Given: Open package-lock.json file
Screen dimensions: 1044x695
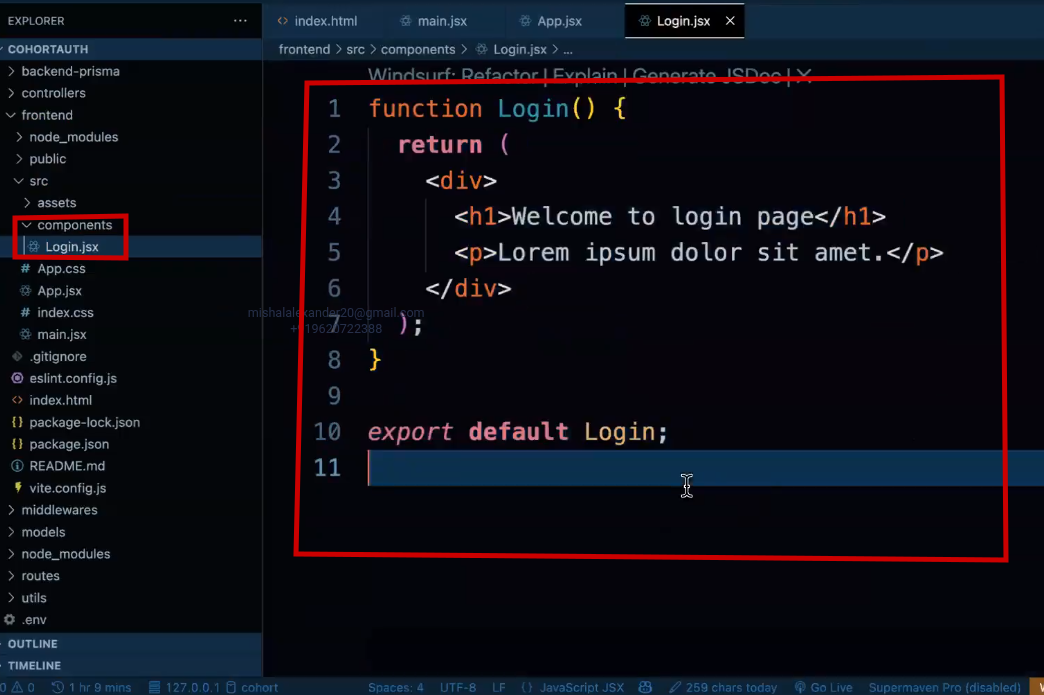Looking at the screenshot, I should pos(85,423).
